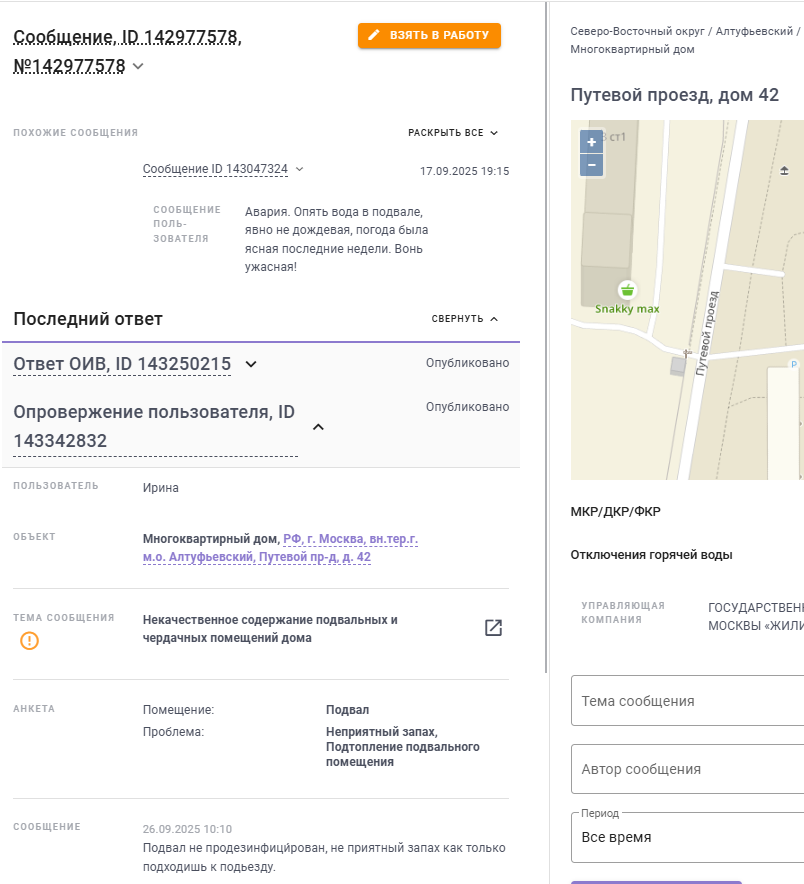Viewport: 804px width, 884px height.
Task: Open message topic in new window icon
Action: click(493, 628)
